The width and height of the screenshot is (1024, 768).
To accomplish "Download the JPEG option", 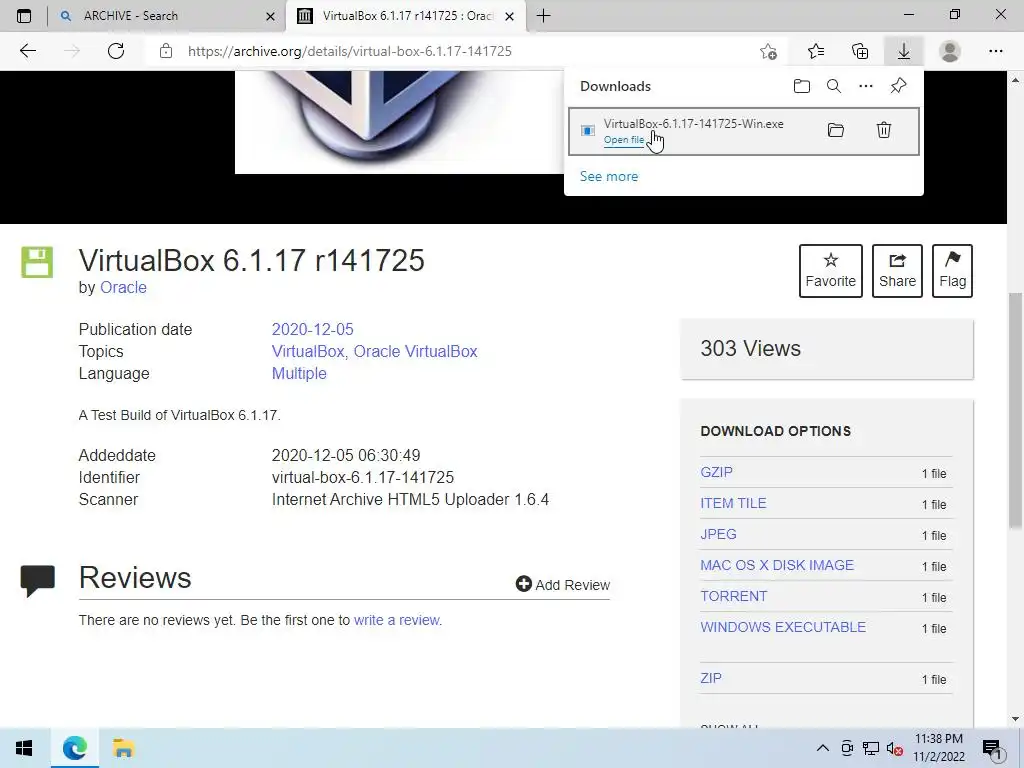I will pos(718,534).
